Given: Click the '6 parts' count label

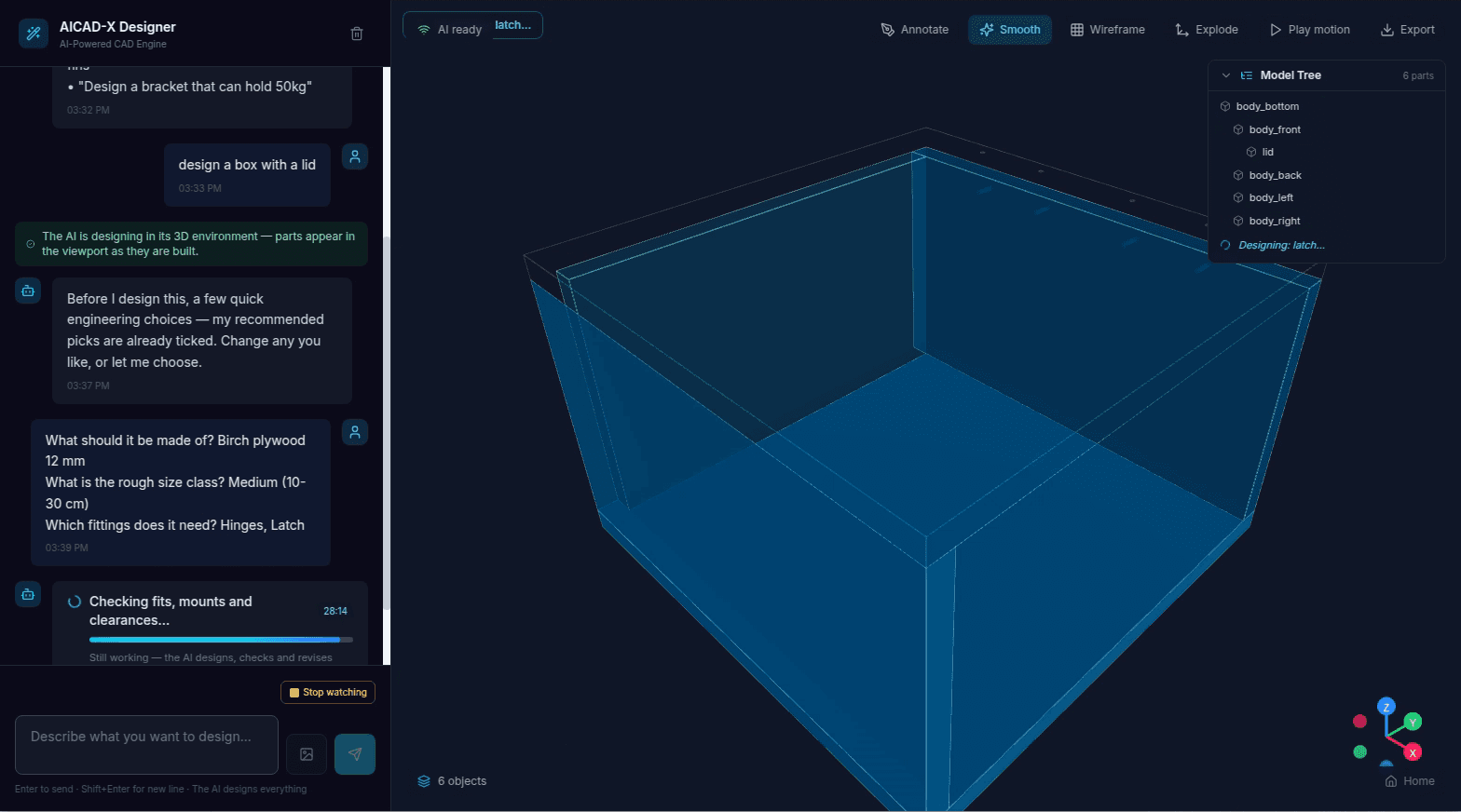Looking at the screenshot, I should click(1418, 75).
